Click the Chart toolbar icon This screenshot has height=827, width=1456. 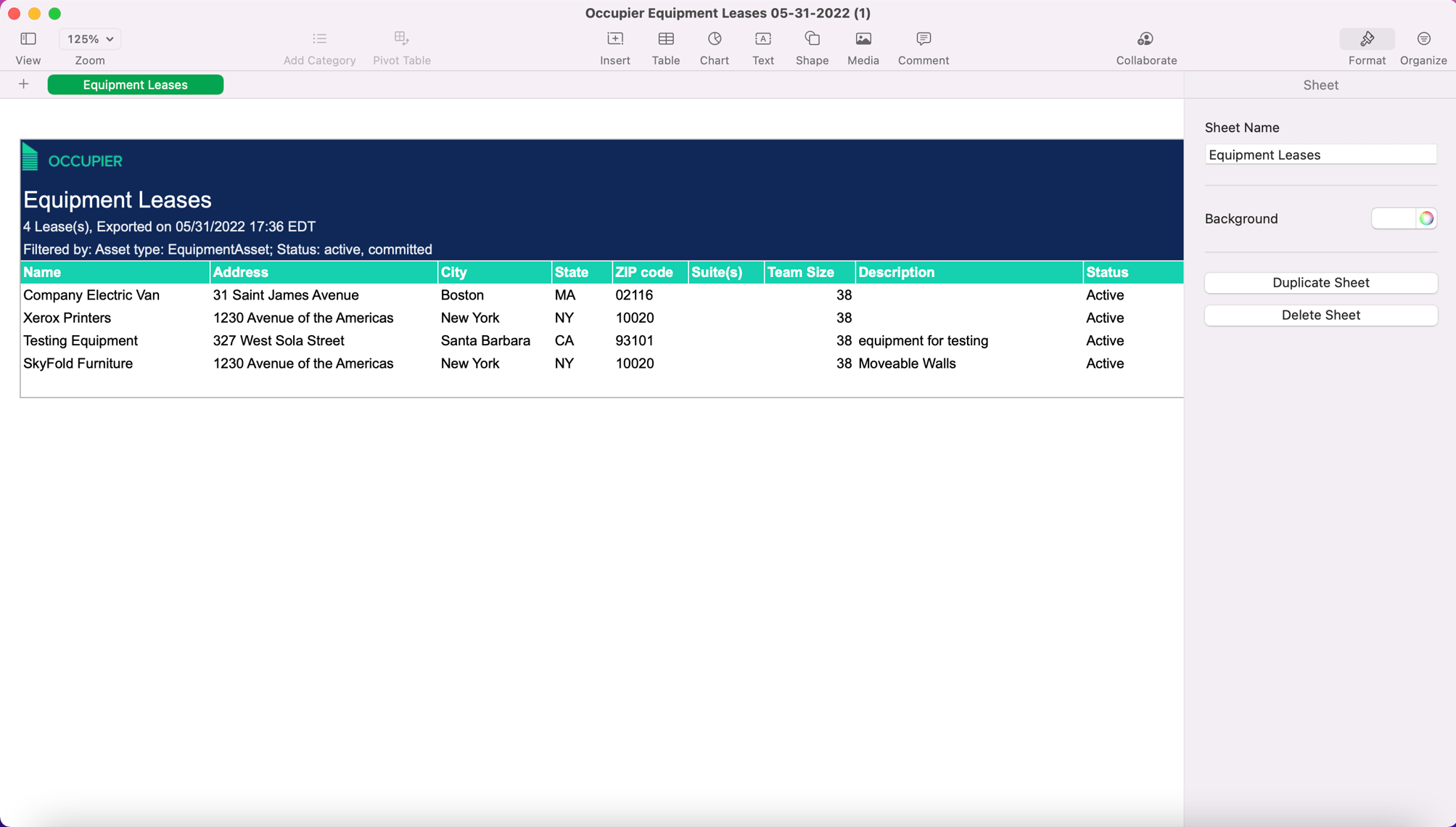click(x=714, y=38)
